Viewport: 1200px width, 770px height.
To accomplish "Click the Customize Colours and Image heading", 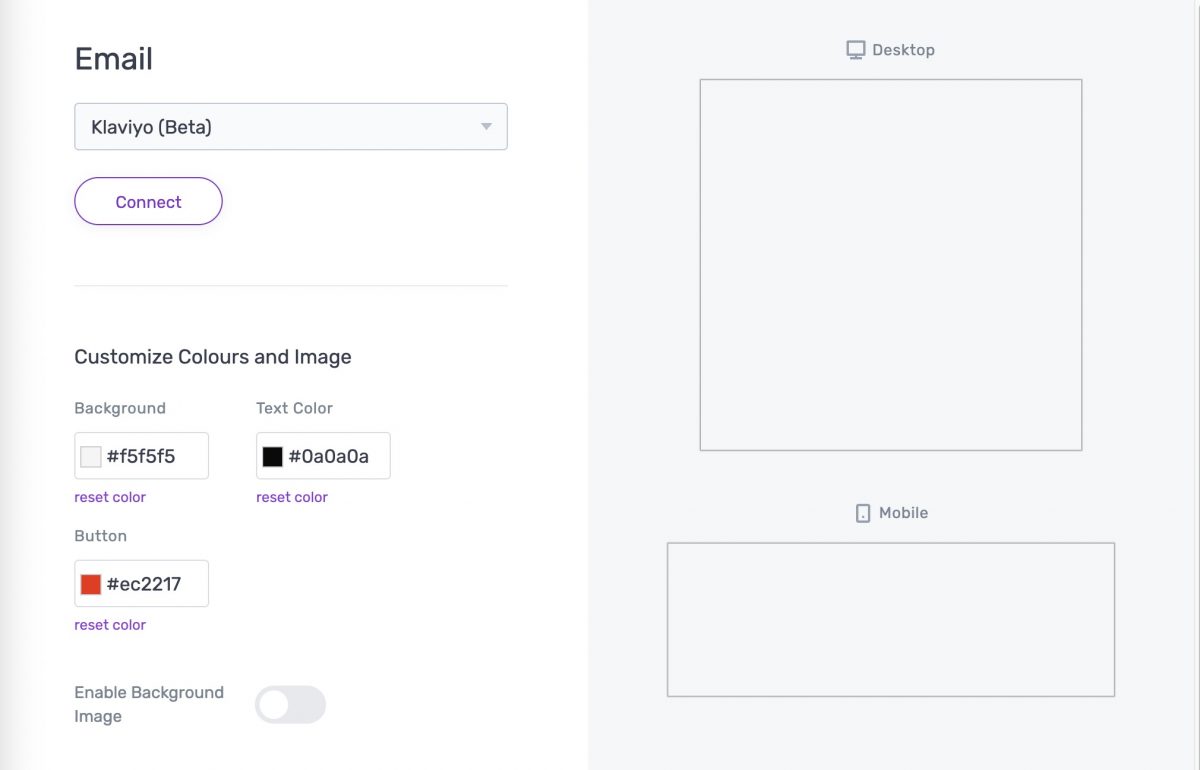I will point(213,357).
